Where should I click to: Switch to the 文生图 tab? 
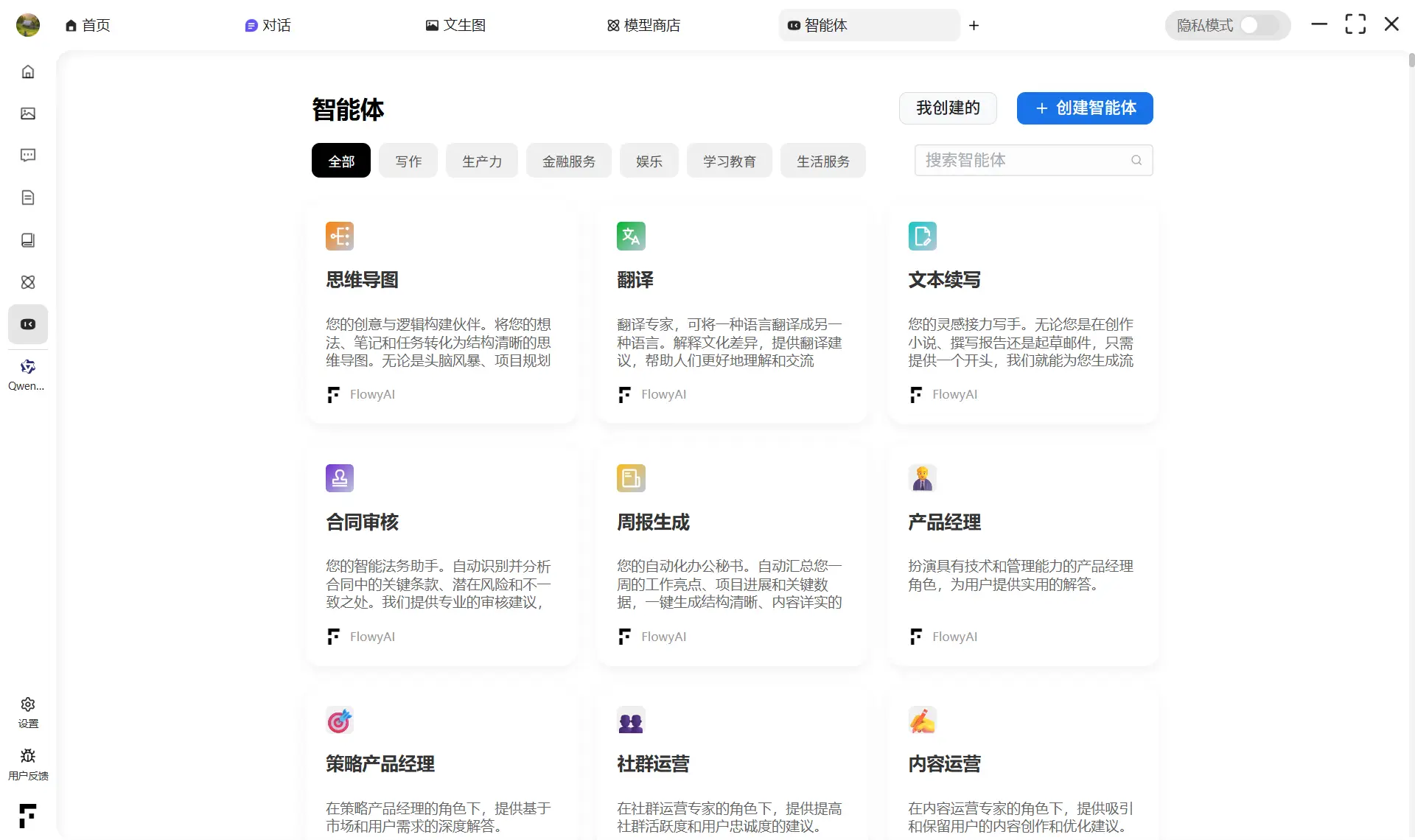455,25
